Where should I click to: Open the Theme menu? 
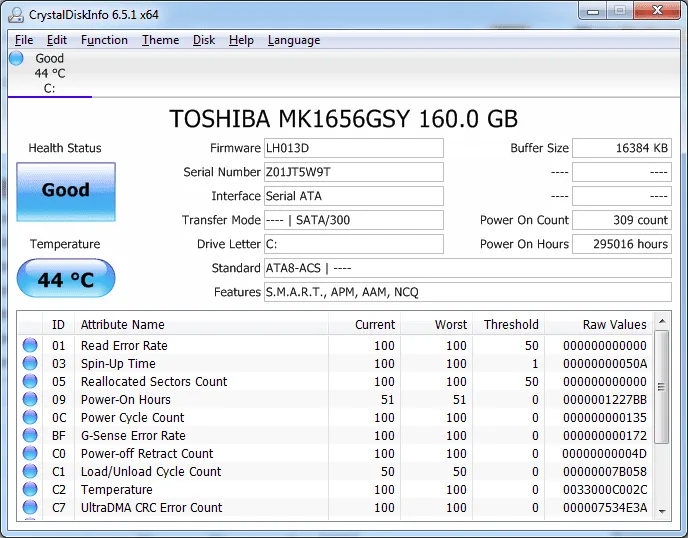(x=160, y=40)
